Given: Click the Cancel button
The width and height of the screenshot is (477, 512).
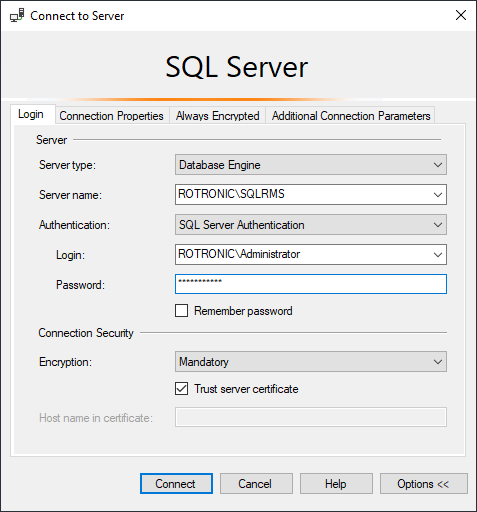Looking at the screenshot, I should point(256,483).
